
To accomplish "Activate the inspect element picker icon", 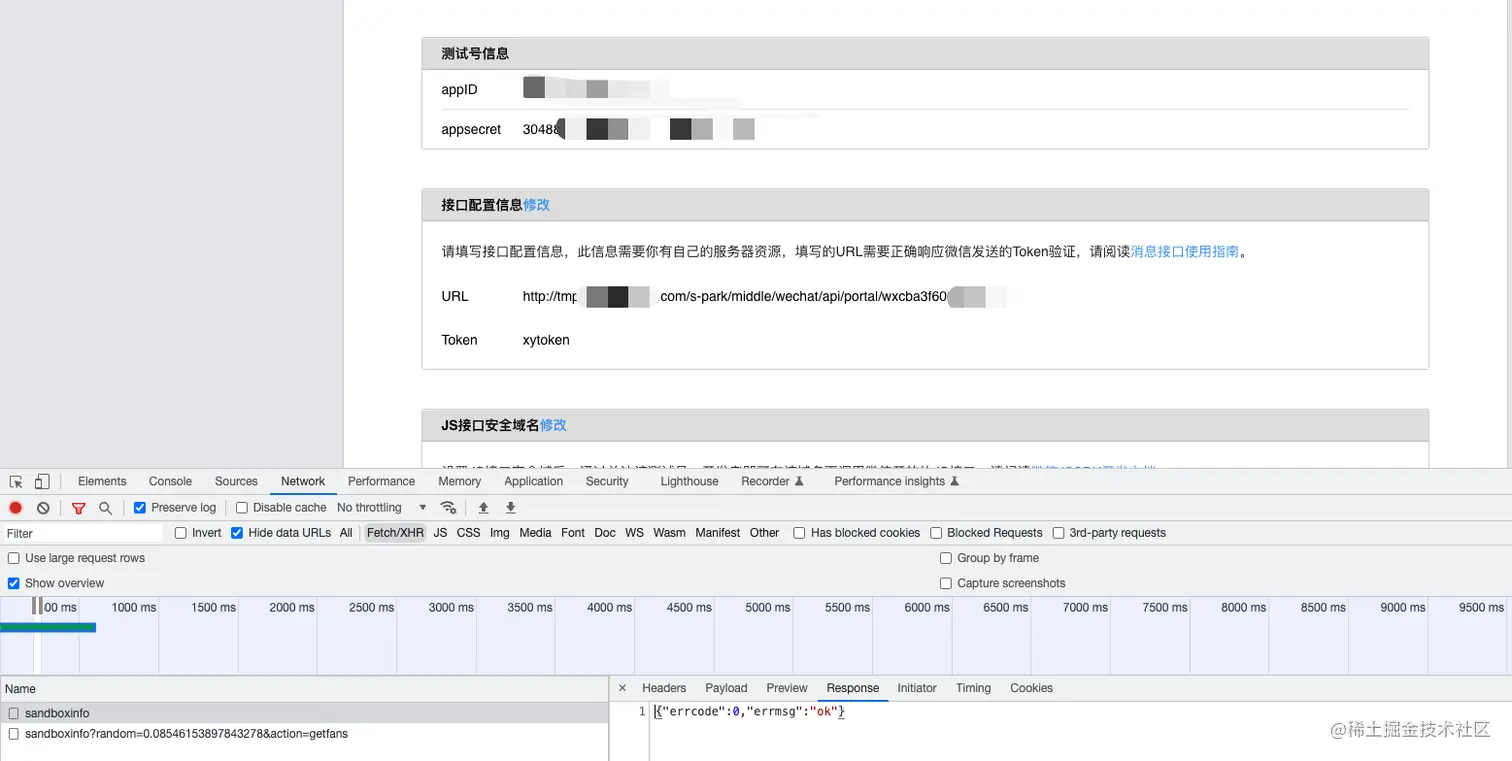I will pos(16,481).
